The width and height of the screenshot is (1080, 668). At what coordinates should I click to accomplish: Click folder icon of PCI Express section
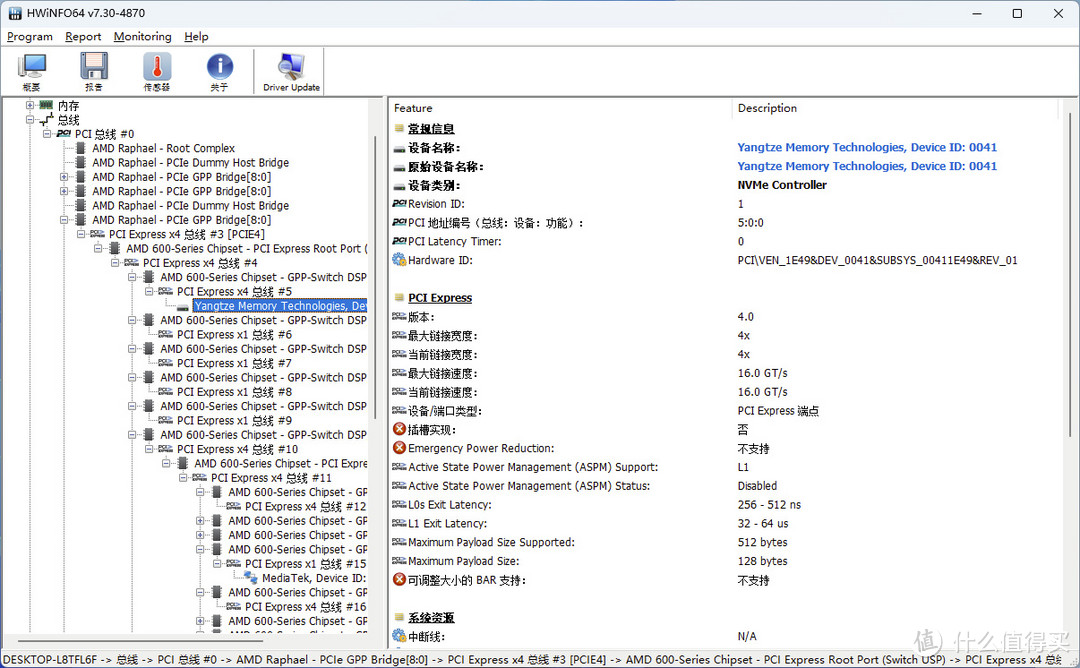[399, 298]
